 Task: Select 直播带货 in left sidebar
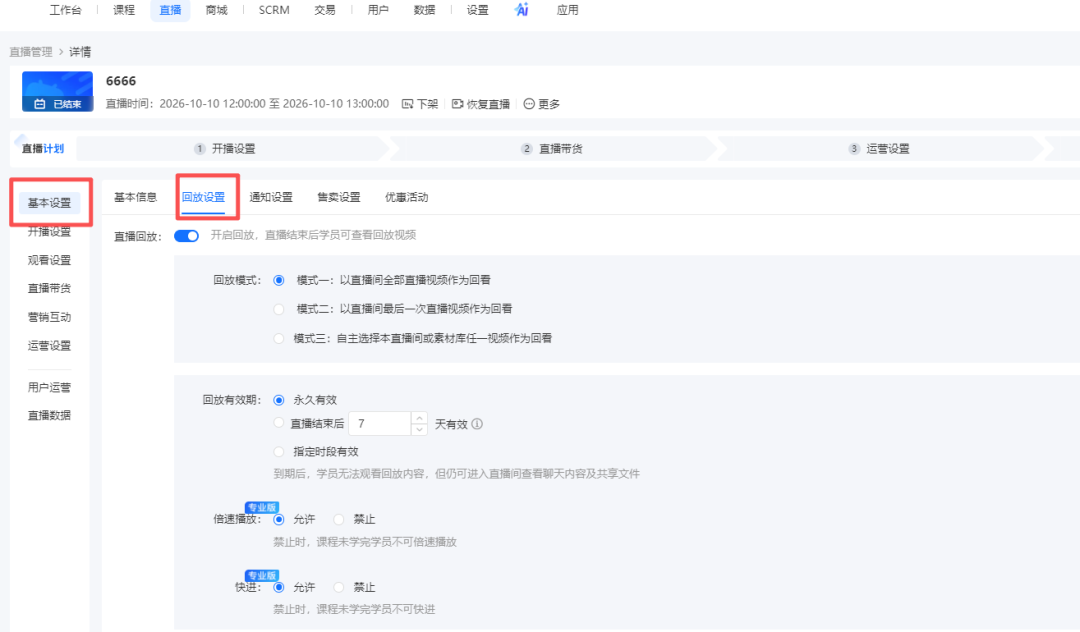(50, 288)
